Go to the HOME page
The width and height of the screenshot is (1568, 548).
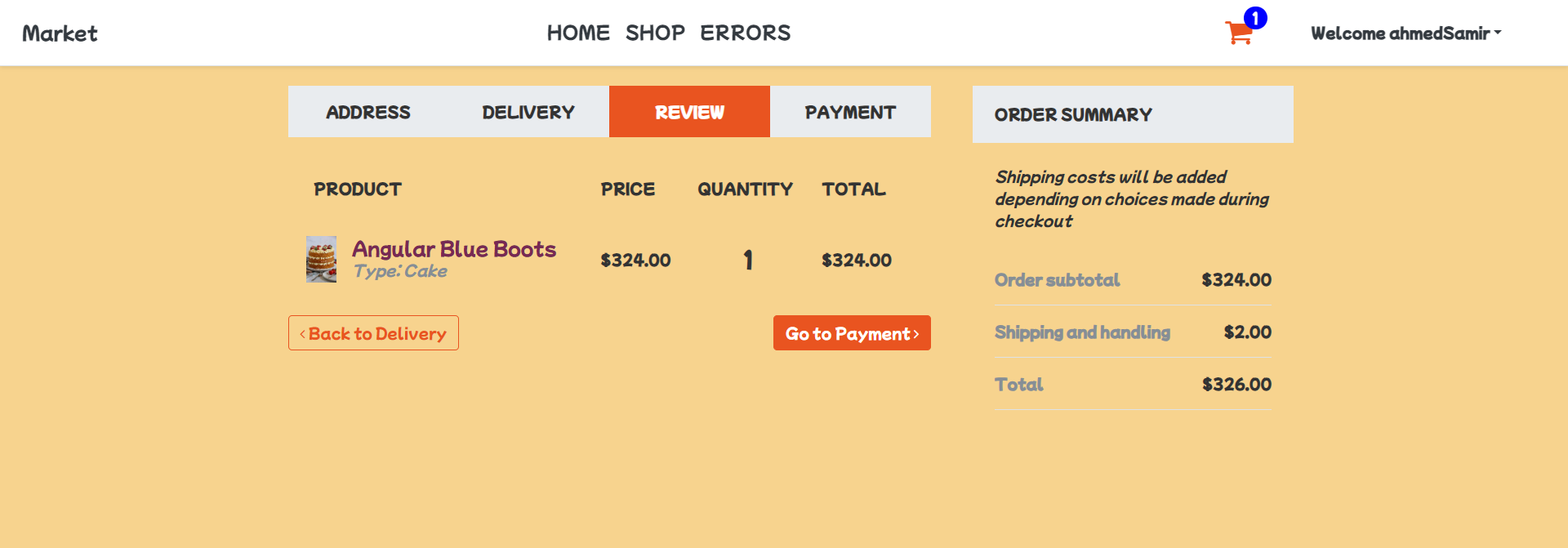pos(578,33)
